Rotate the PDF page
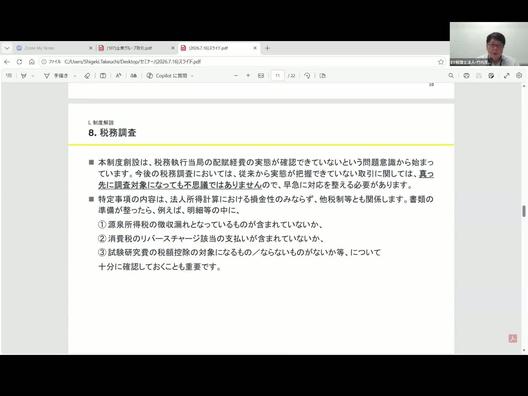 pyautogui.click(x=307, y=76)
